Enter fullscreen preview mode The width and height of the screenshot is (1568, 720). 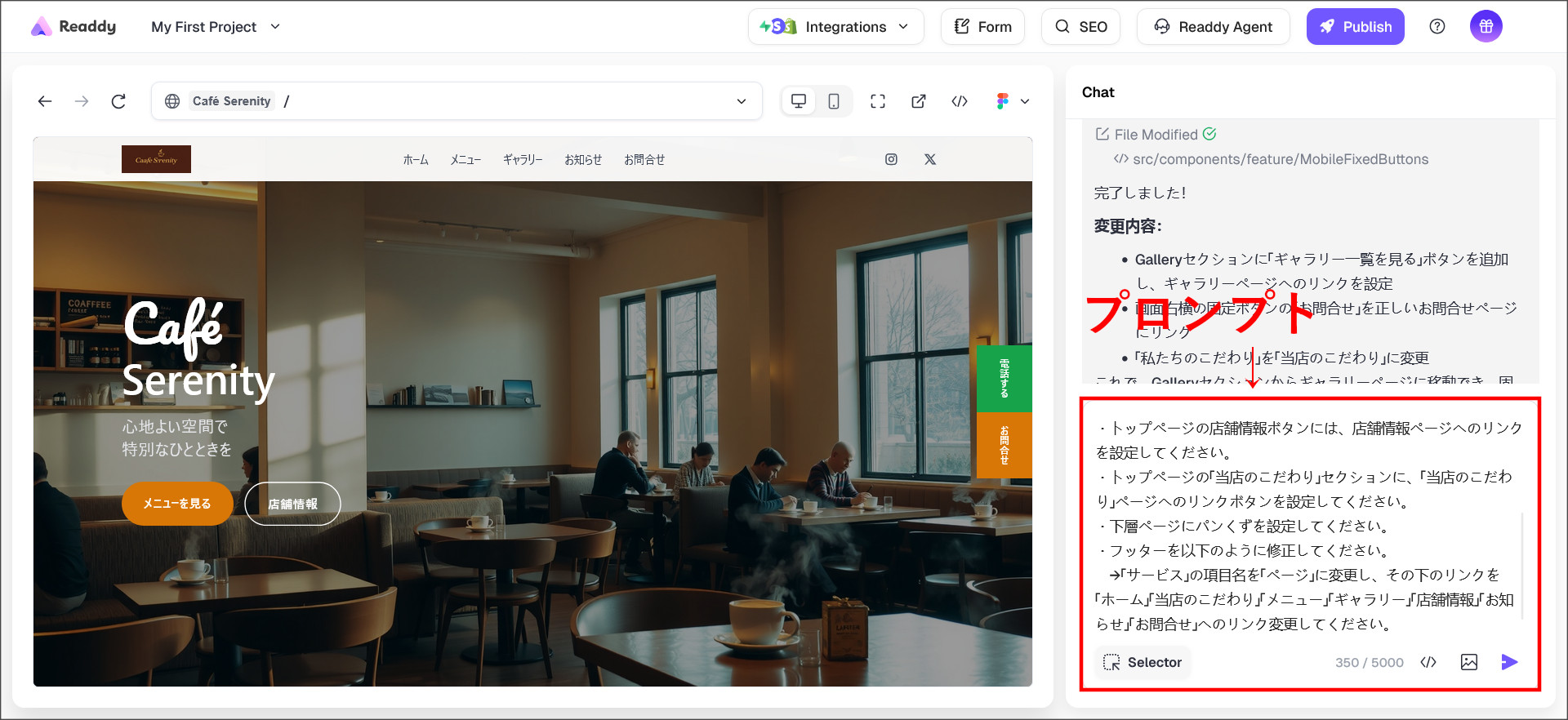pyautogui.click(x=878, y=101)
